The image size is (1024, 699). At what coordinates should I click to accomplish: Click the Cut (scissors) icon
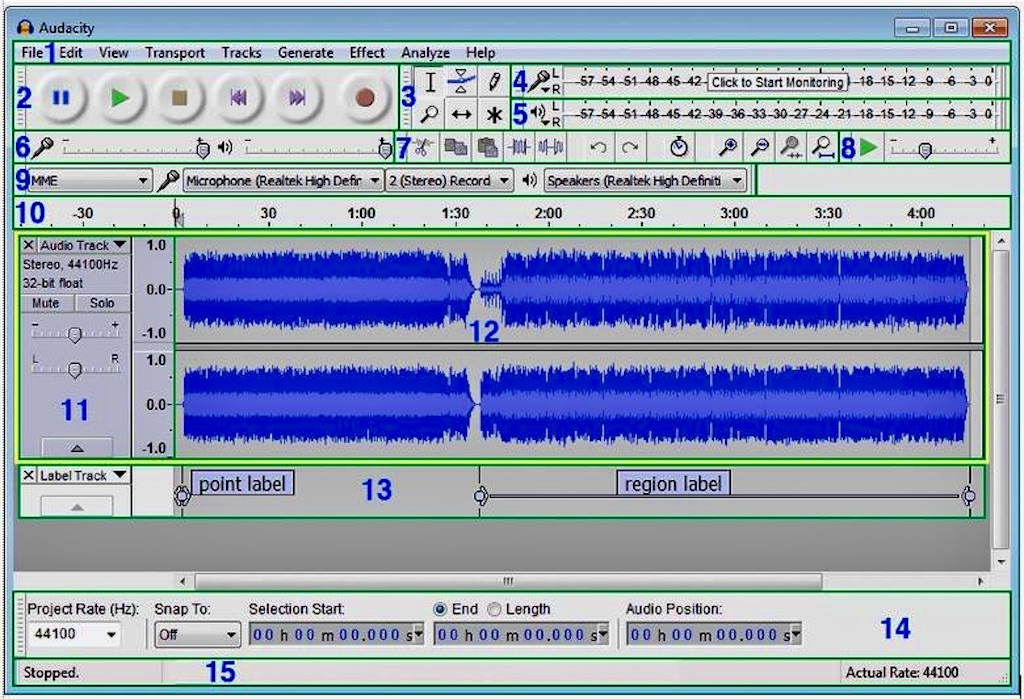coord(423,147)
